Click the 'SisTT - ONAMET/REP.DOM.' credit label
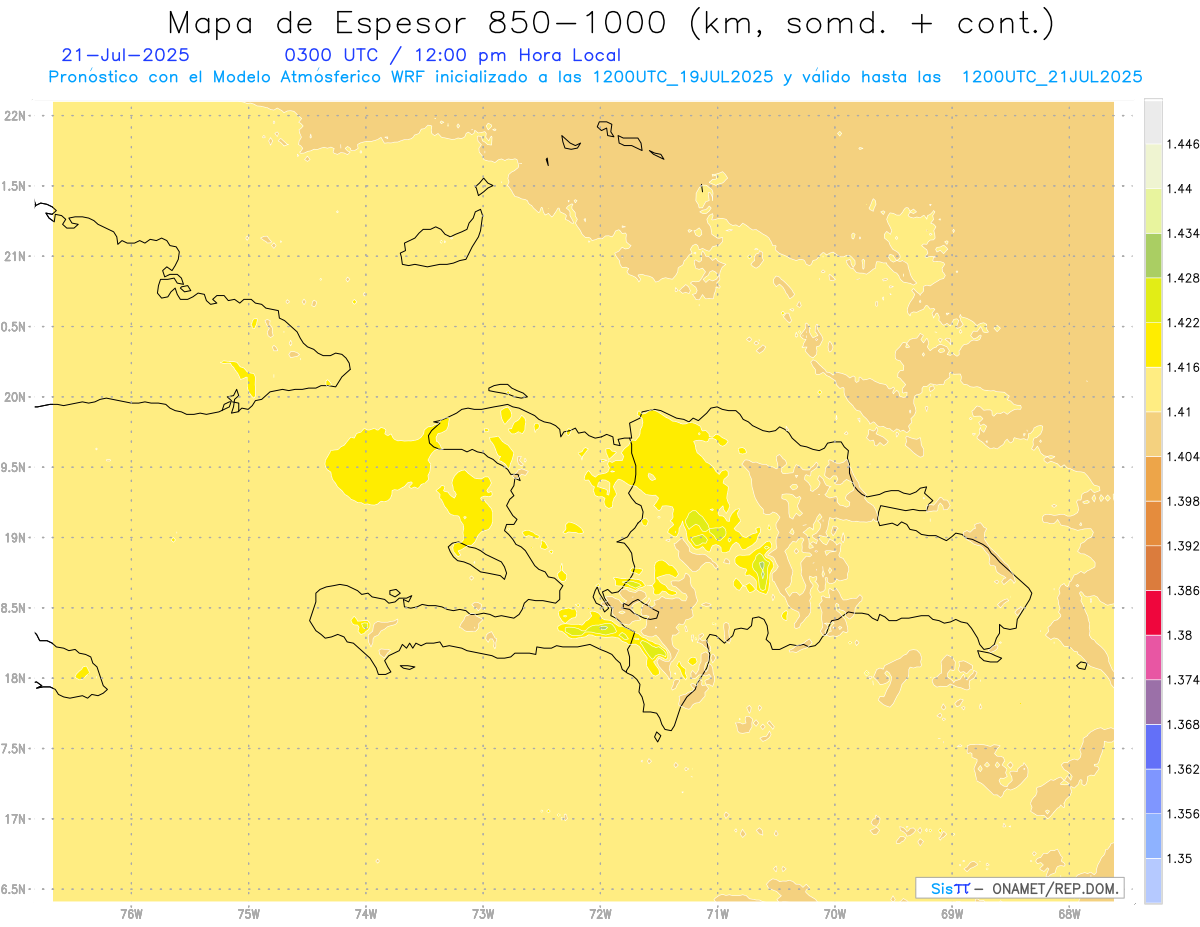1200x927 pixels. click(1020, 888)
